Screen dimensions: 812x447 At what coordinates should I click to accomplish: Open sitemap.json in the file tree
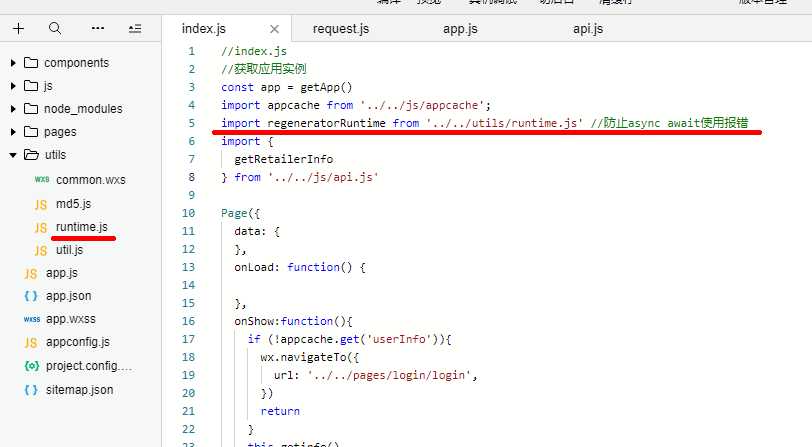pos(79,390)
